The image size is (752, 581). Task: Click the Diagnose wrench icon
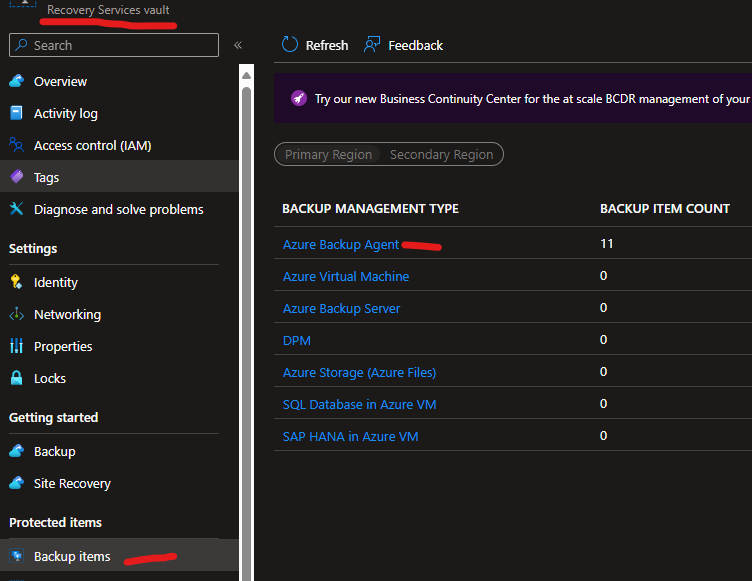(16, 209)
